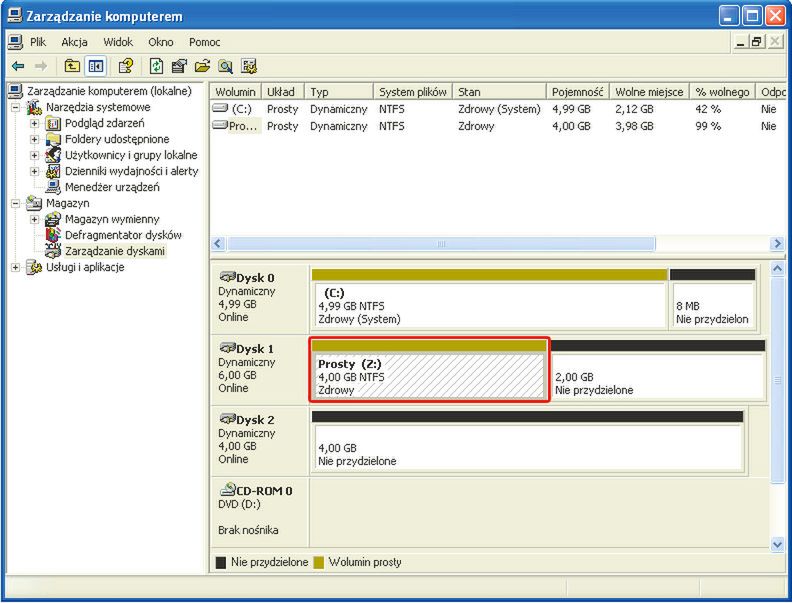The height and width of the screenshot is (603, 792).
Task: Select Defragmentator dysków in the tree
Action: coord(123,235)
